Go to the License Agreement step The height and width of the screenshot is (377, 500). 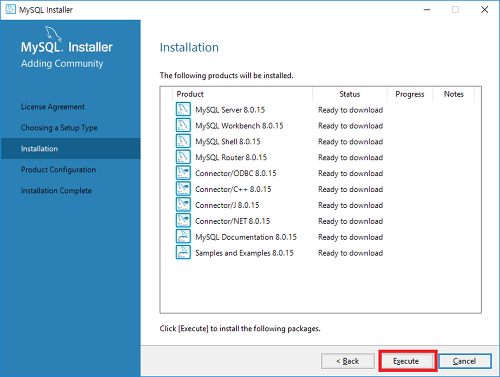[x=53, y=107]
